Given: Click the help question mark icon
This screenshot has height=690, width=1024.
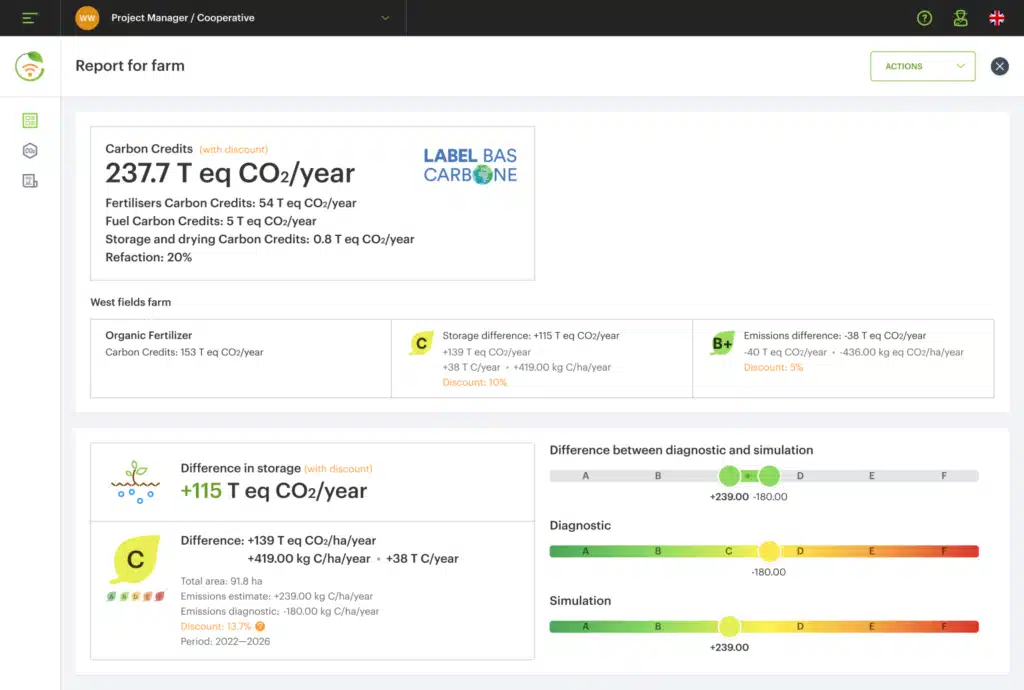Looking at the screenshot, I should click(924, 18).
